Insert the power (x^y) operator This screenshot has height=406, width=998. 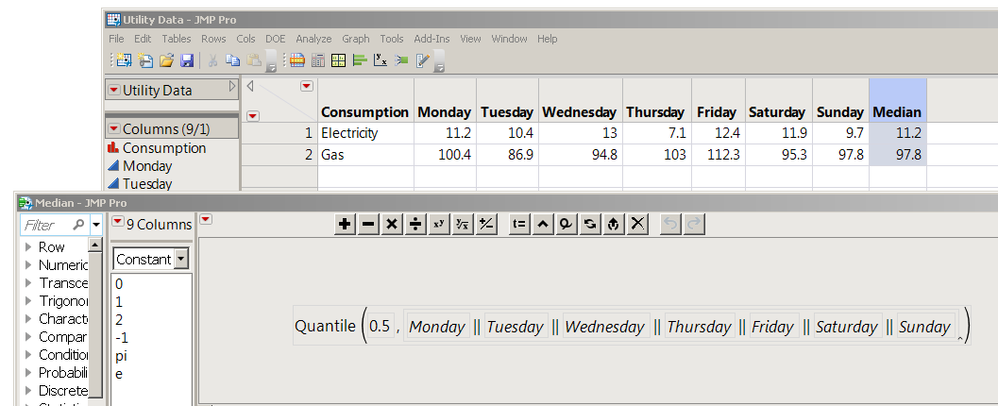pyautogui.click(x=440, y=225)
